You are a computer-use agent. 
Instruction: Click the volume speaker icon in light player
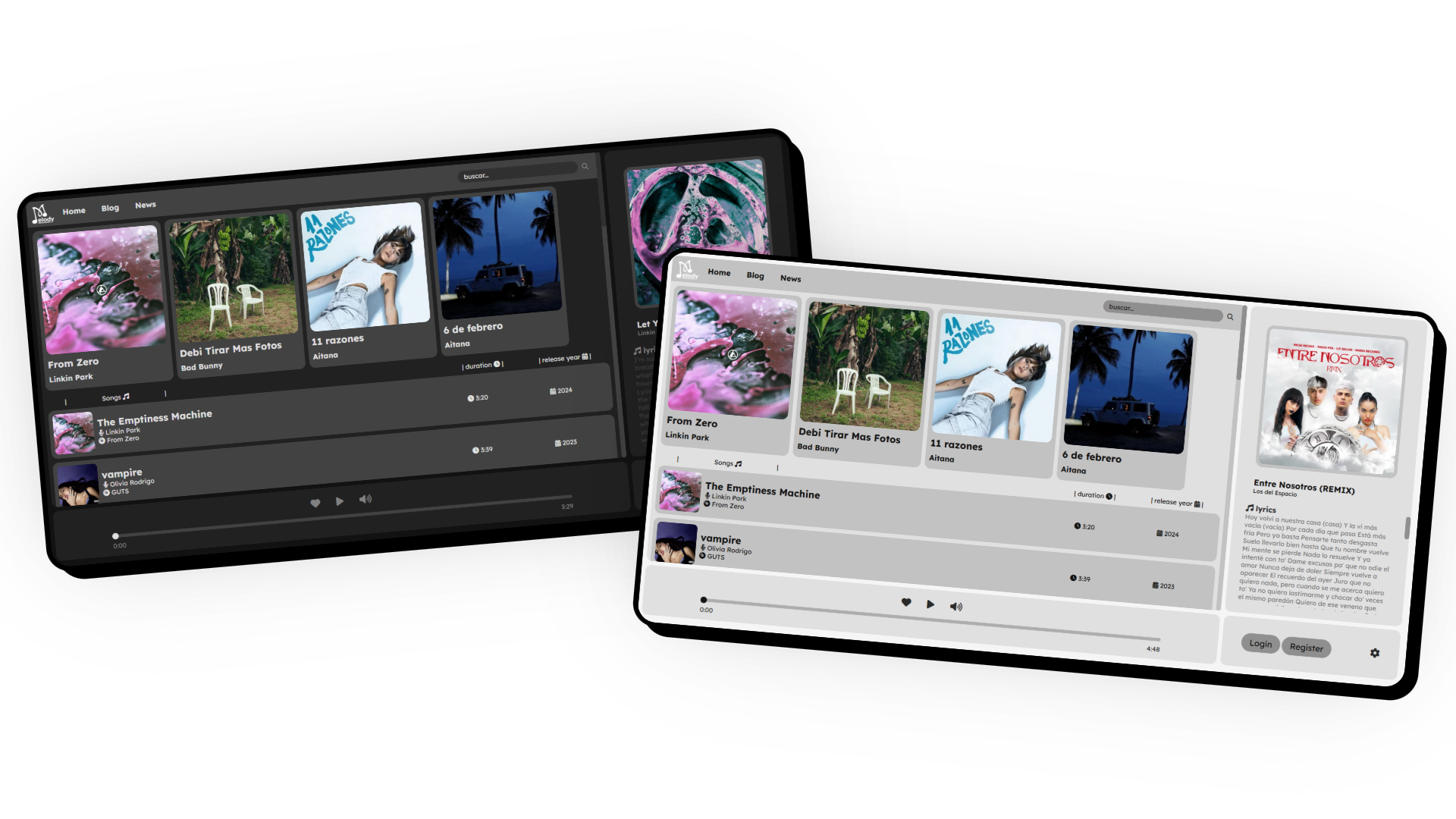click(x=956, y=607)
